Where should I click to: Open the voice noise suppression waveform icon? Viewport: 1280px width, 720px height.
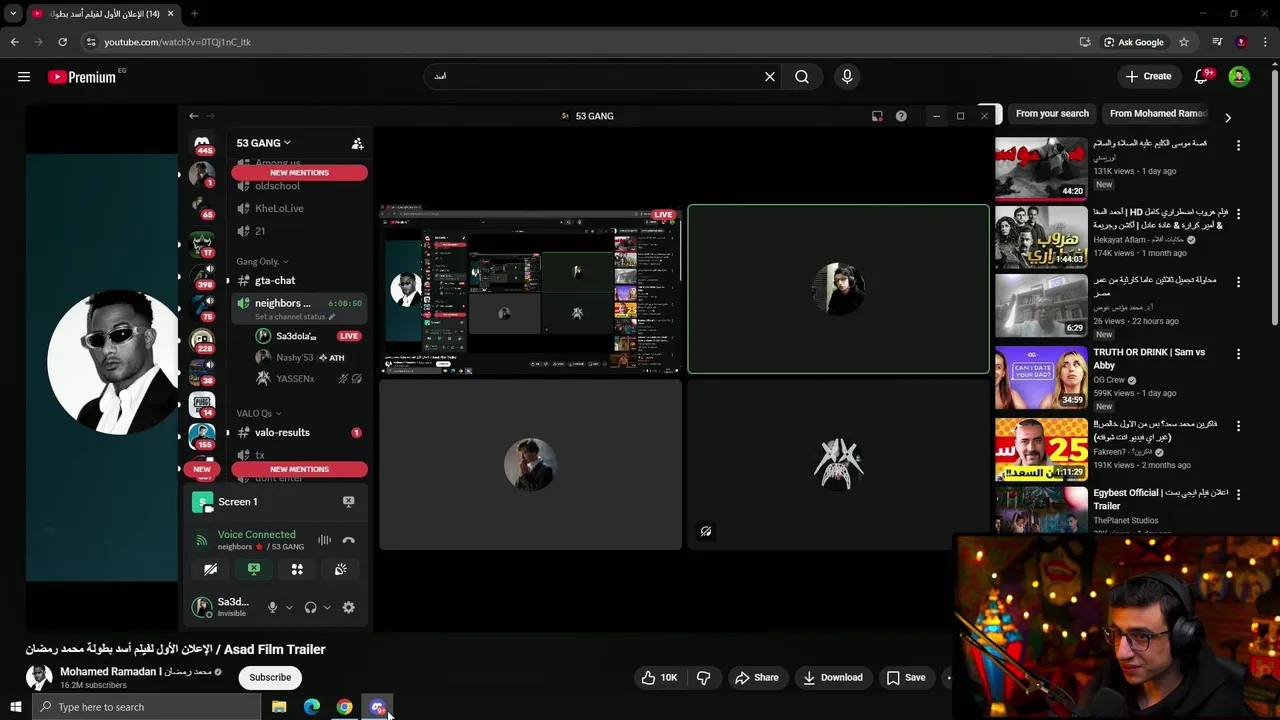coord(324,540)
